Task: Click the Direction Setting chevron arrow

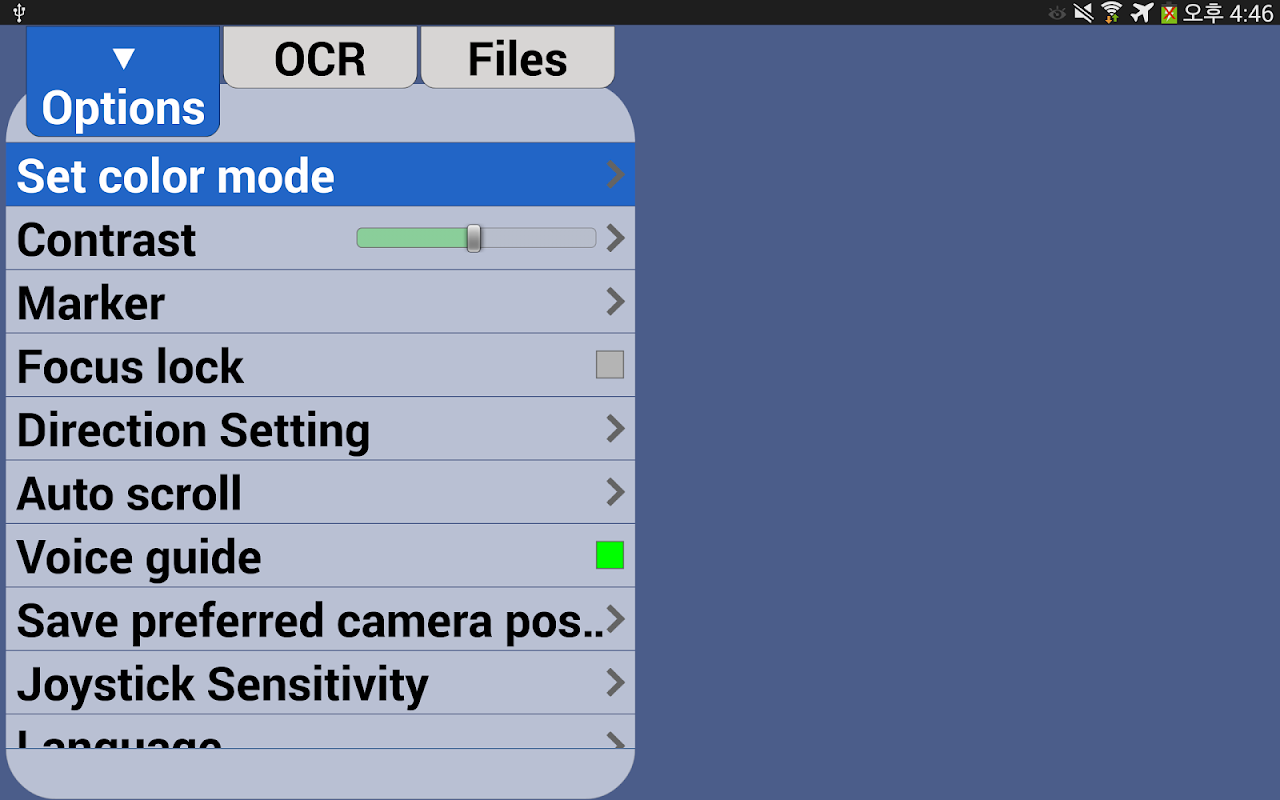Action: [x=616, y=429]
